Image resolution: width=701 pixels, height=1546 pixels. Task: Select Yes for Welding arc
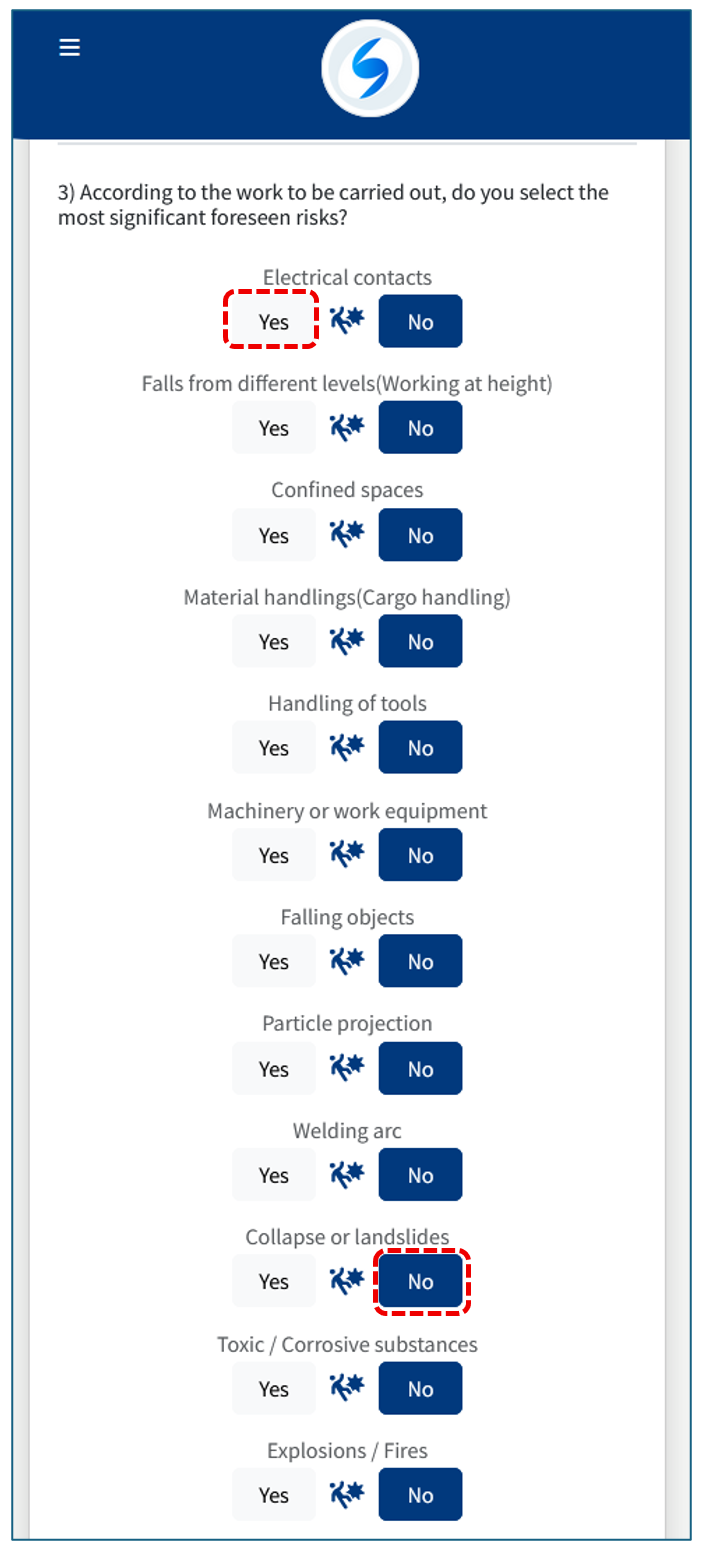point(273,1175)
